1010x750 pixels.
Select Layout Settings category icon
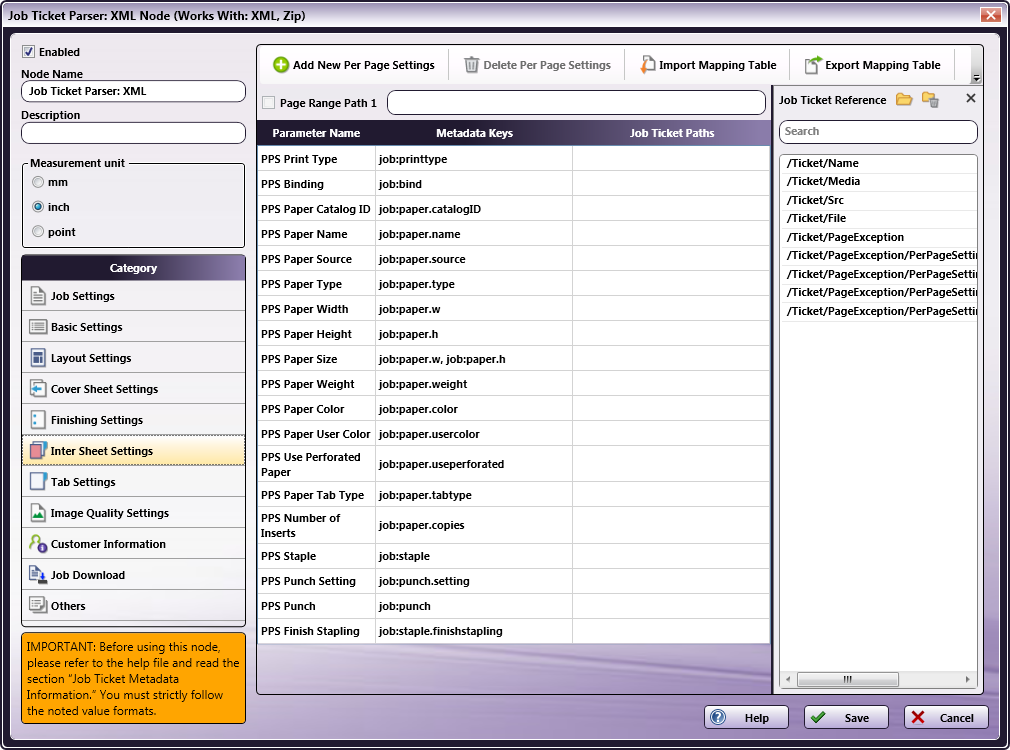tap(38, 358)
